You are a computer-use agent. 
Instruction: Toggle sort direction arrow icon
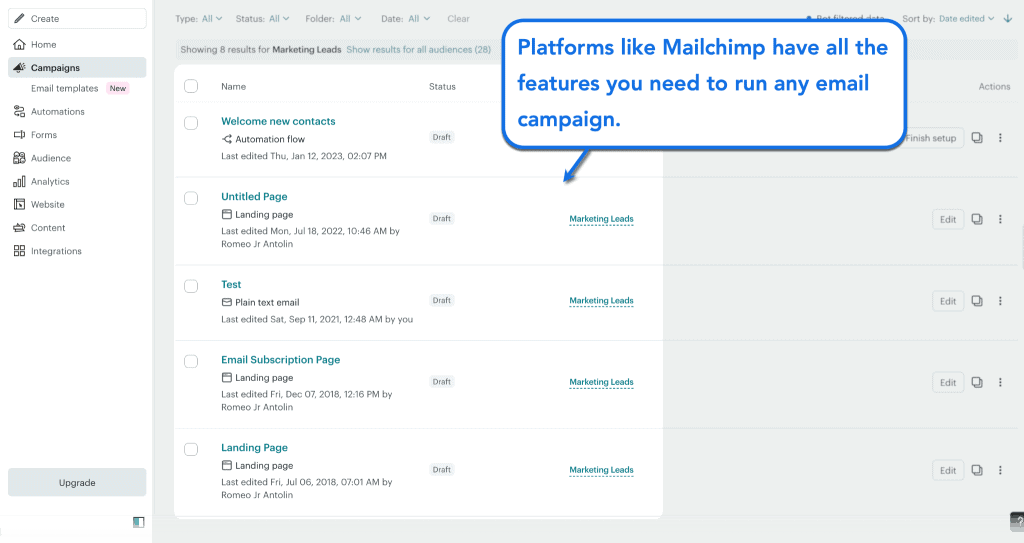pyautogui.click(x=1008, y=19)
